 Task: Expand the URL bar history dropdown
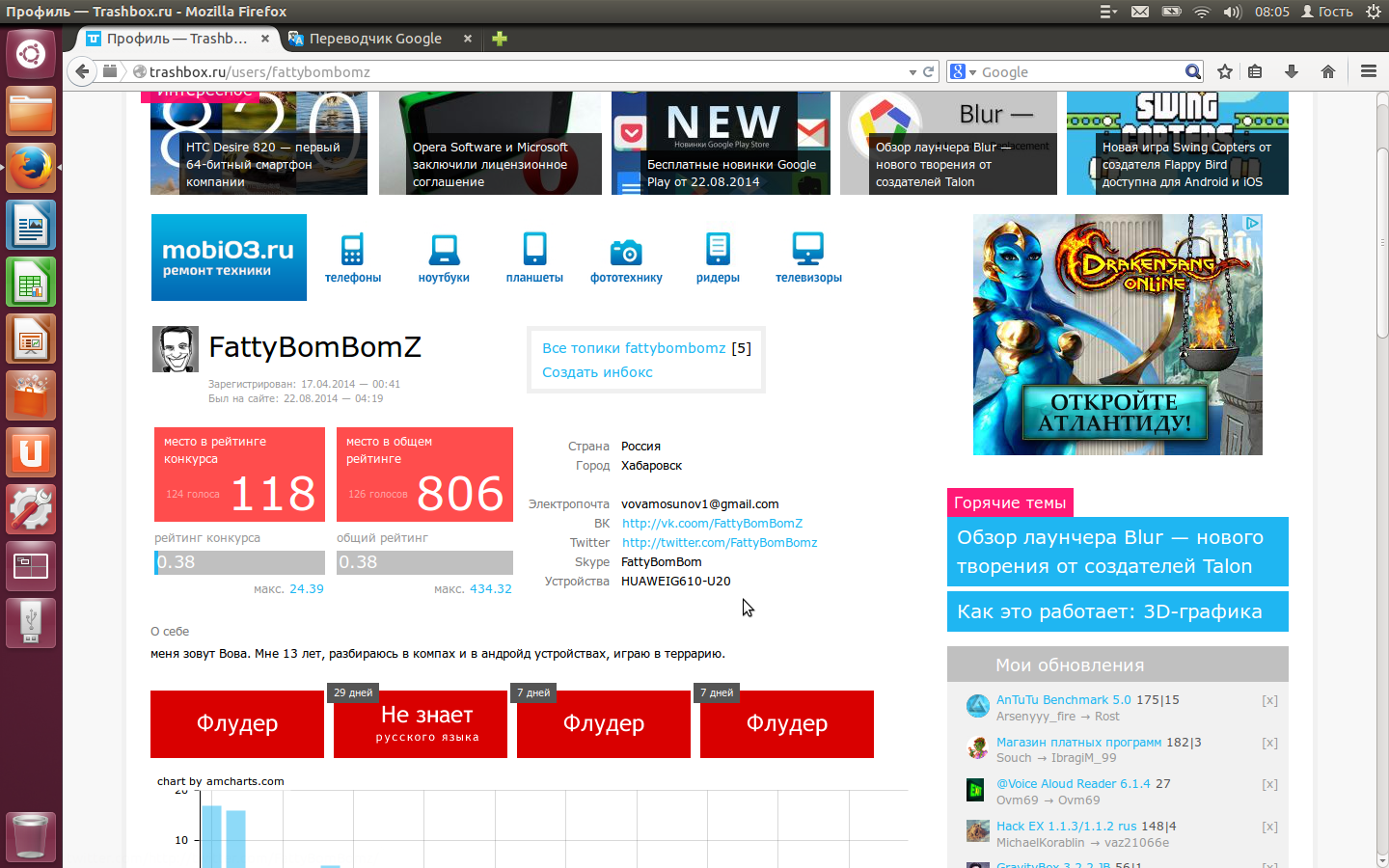[912, 72]
